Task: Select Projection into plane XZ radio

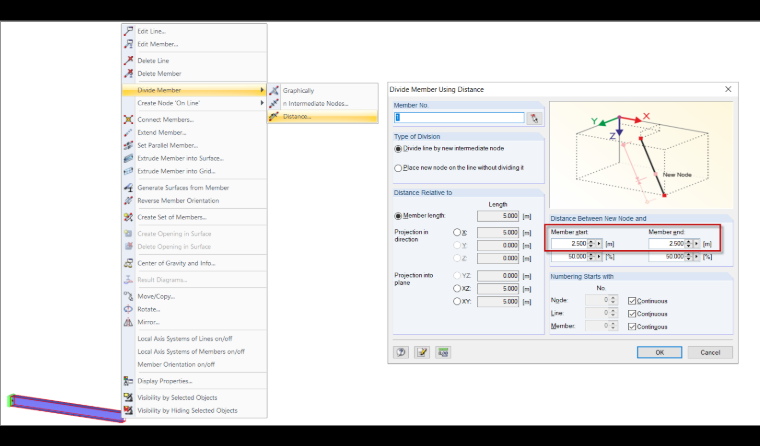Action: [457, 288]
